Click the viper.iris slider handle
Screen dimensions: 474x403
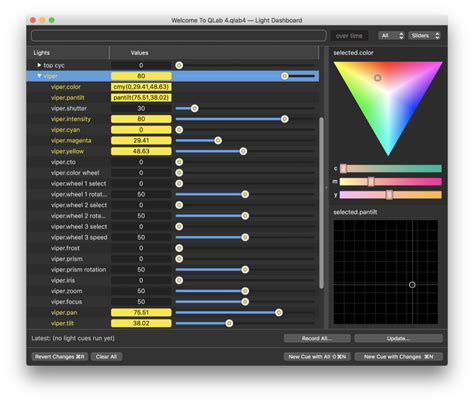point(179,280)
